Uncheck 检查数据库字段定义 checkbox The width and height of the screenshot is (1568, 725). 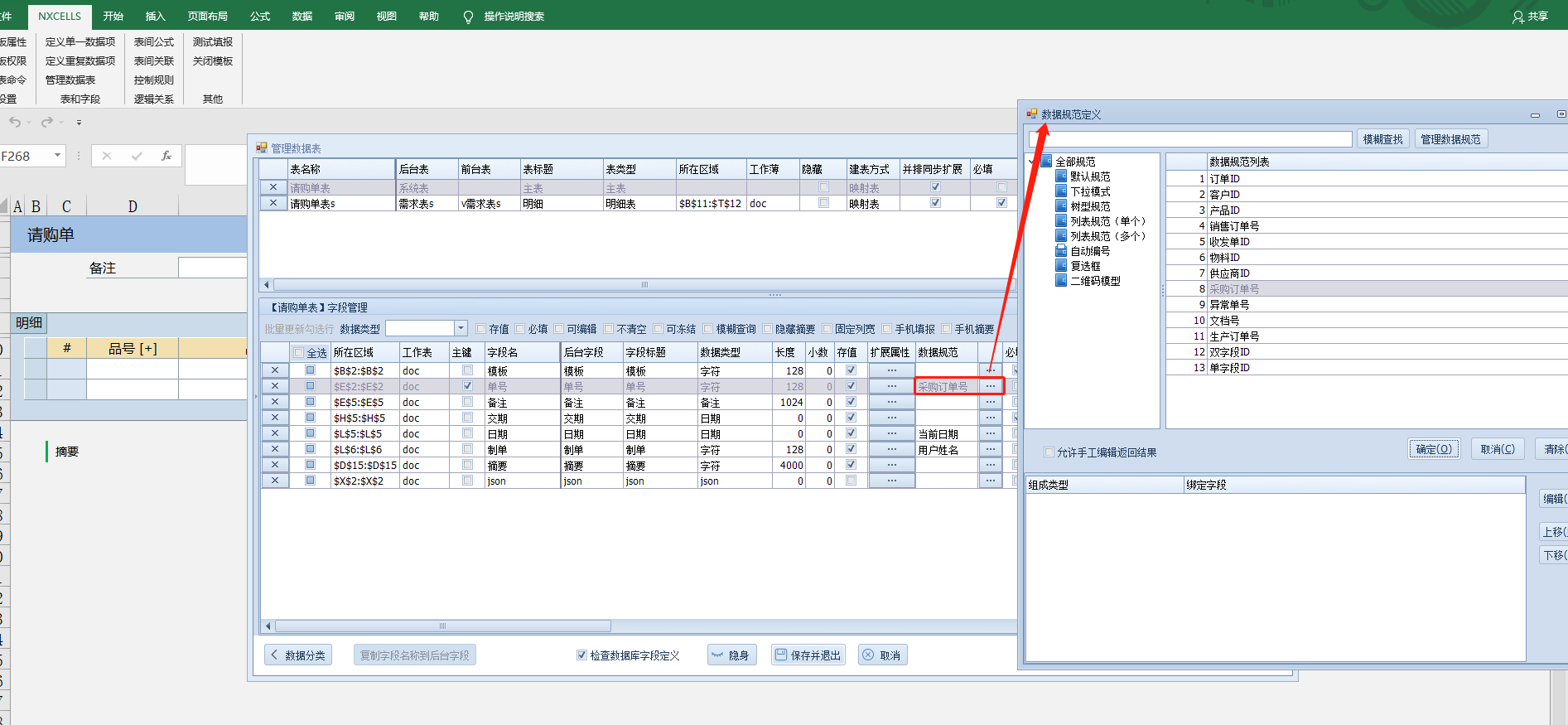tap(581, 655)
